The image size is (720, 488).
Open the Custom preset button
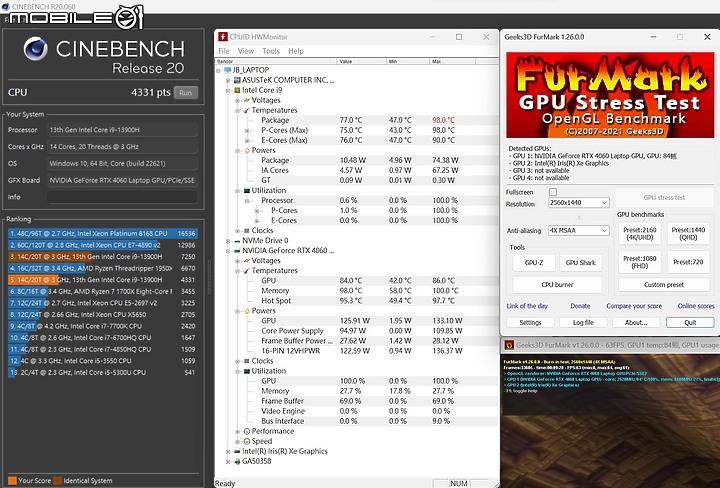click(x=664, y=285)
